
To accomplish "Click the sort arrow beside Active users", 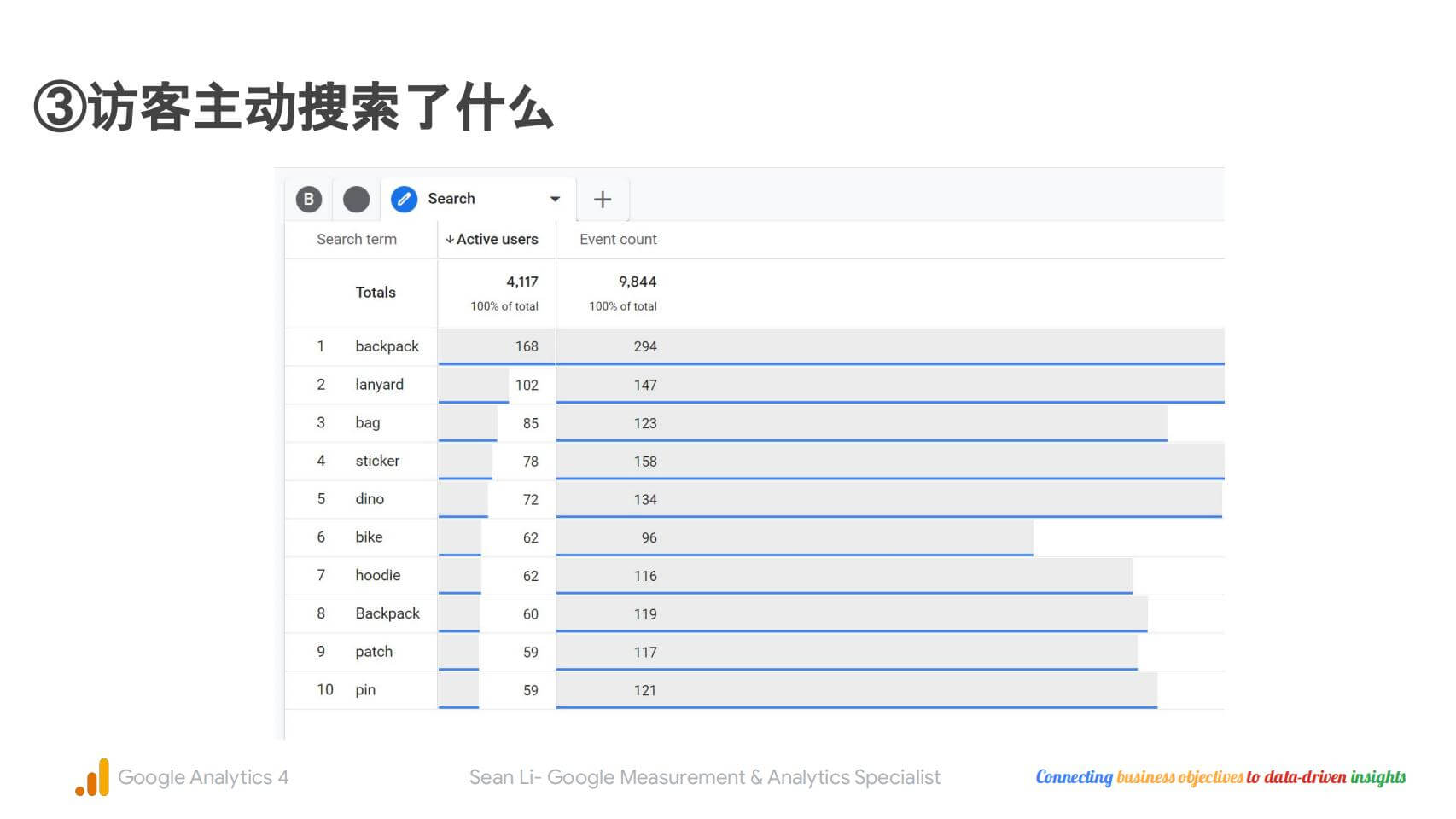I will (449, 240).
